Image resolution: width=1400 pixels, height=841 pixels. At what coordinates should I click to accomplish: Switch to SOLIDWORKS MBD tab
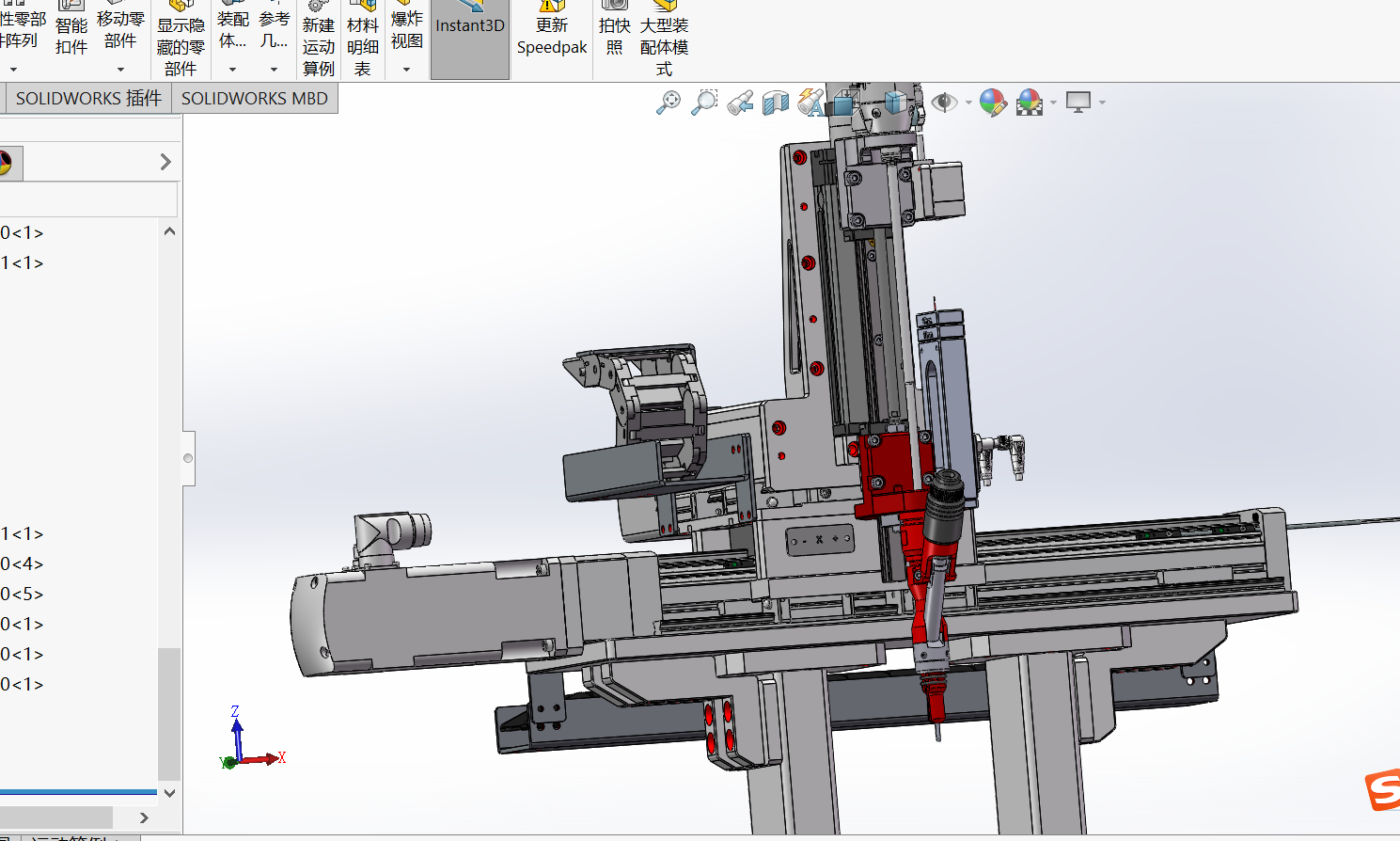(255, 98)
